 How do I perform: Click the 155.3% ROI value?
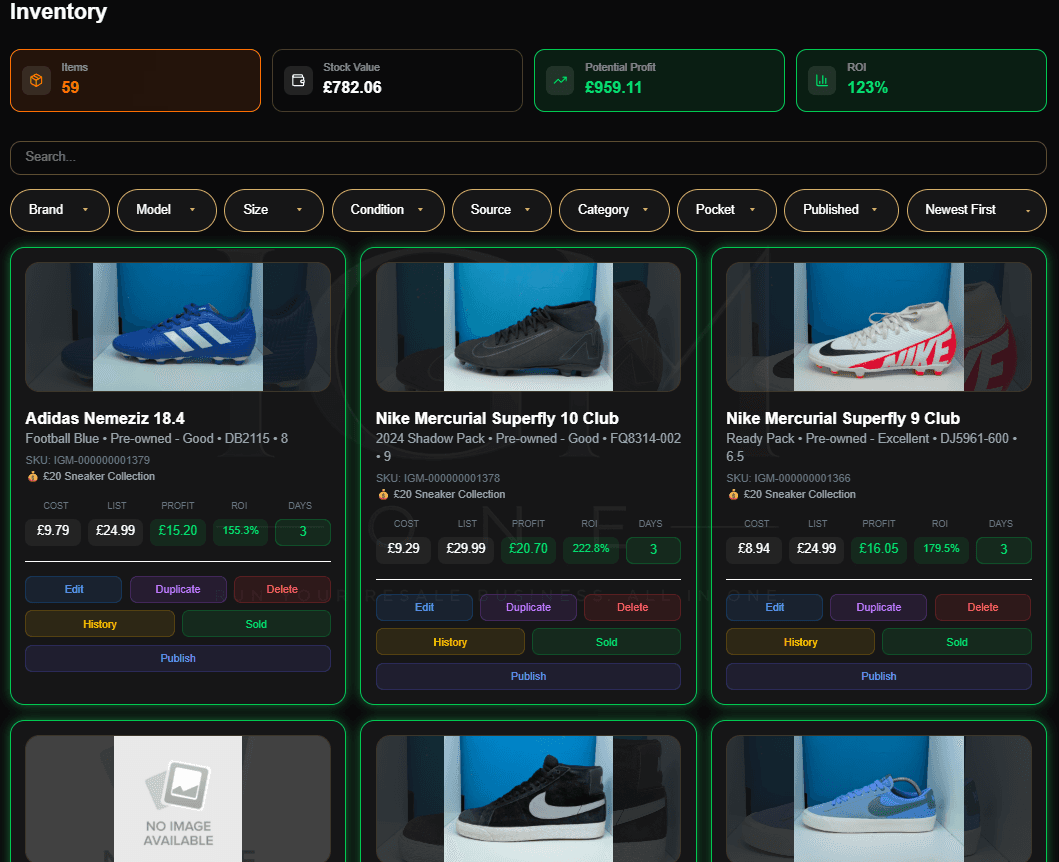(x=240, y=531)
